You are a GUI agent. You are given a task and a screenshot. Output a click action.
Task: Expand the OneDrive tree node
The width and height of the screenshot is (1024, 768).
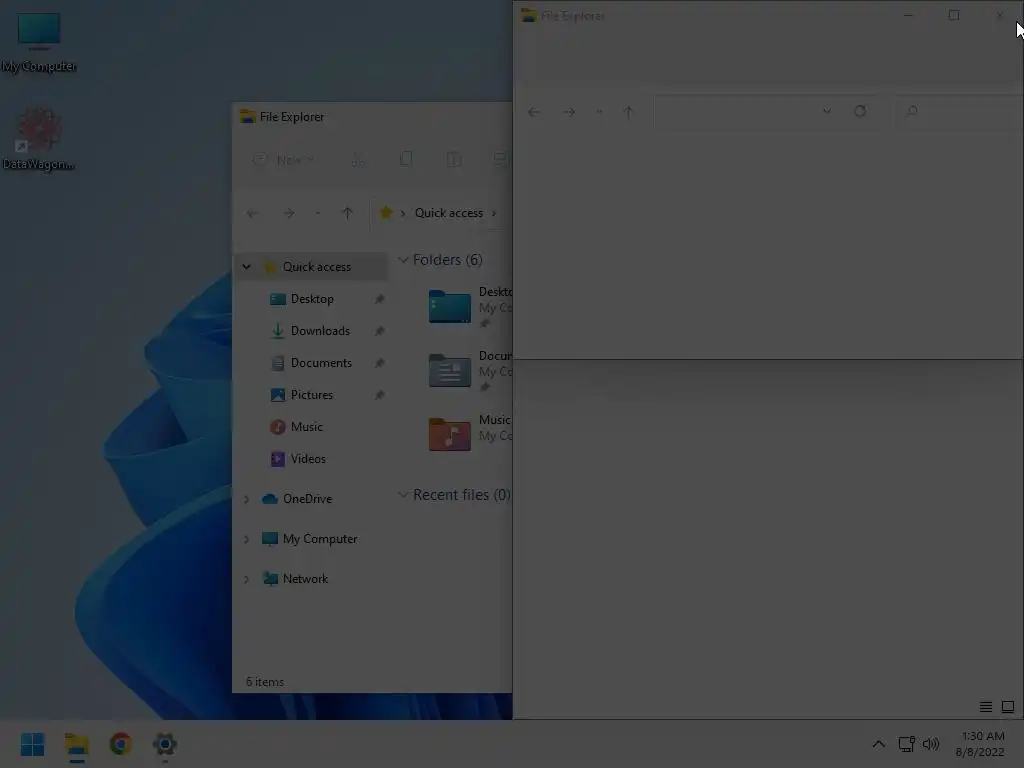pos(246,499)
